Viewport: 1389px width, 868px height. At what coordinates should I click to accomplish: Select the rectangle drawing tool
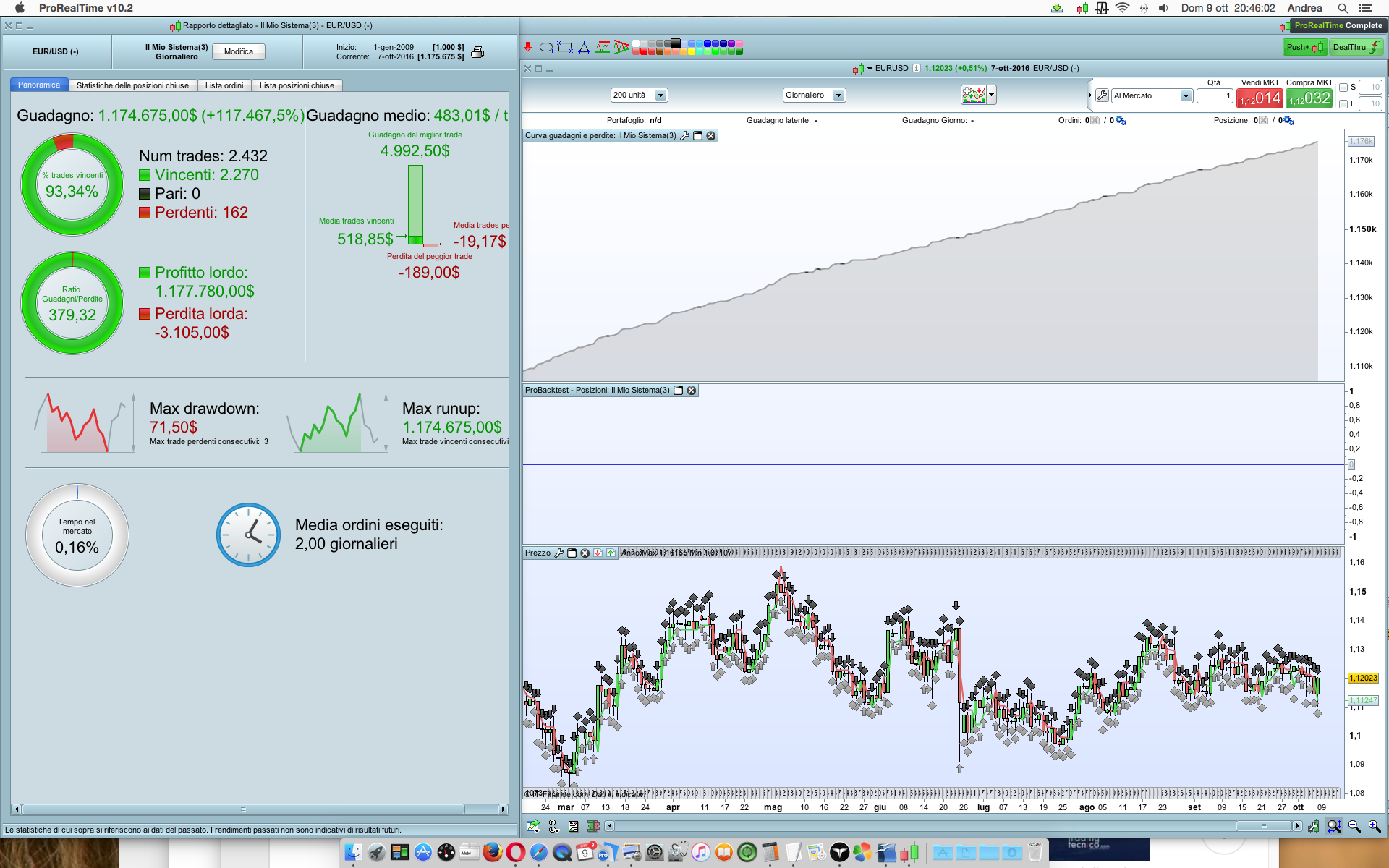click(565, 47)
